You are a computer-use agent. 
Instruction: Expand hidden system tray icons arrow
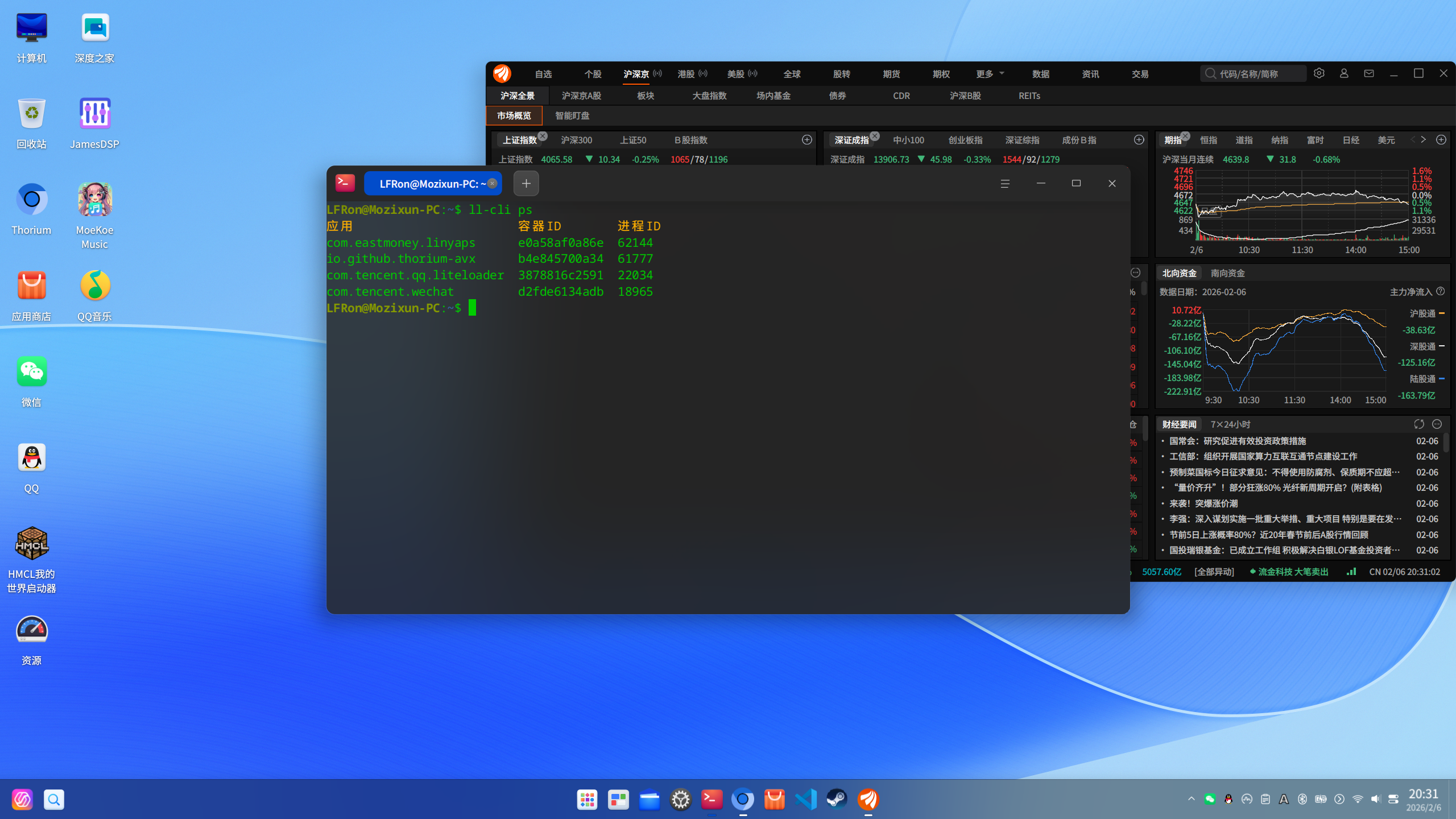[1192, 799]
